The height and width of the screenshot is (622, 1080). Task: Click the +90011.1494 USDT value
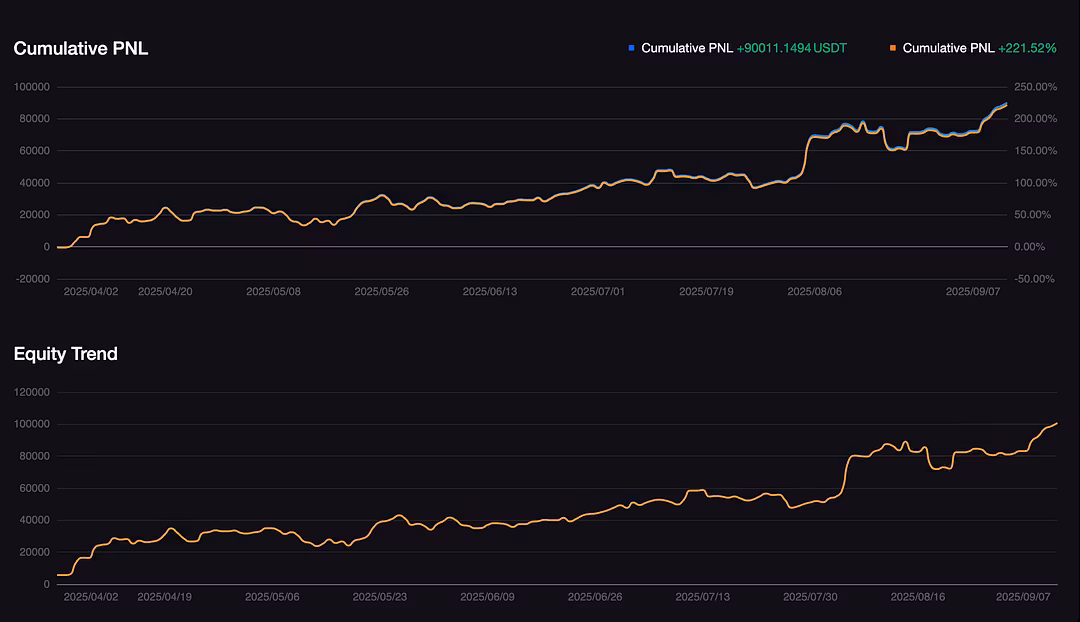pos(791,48)
